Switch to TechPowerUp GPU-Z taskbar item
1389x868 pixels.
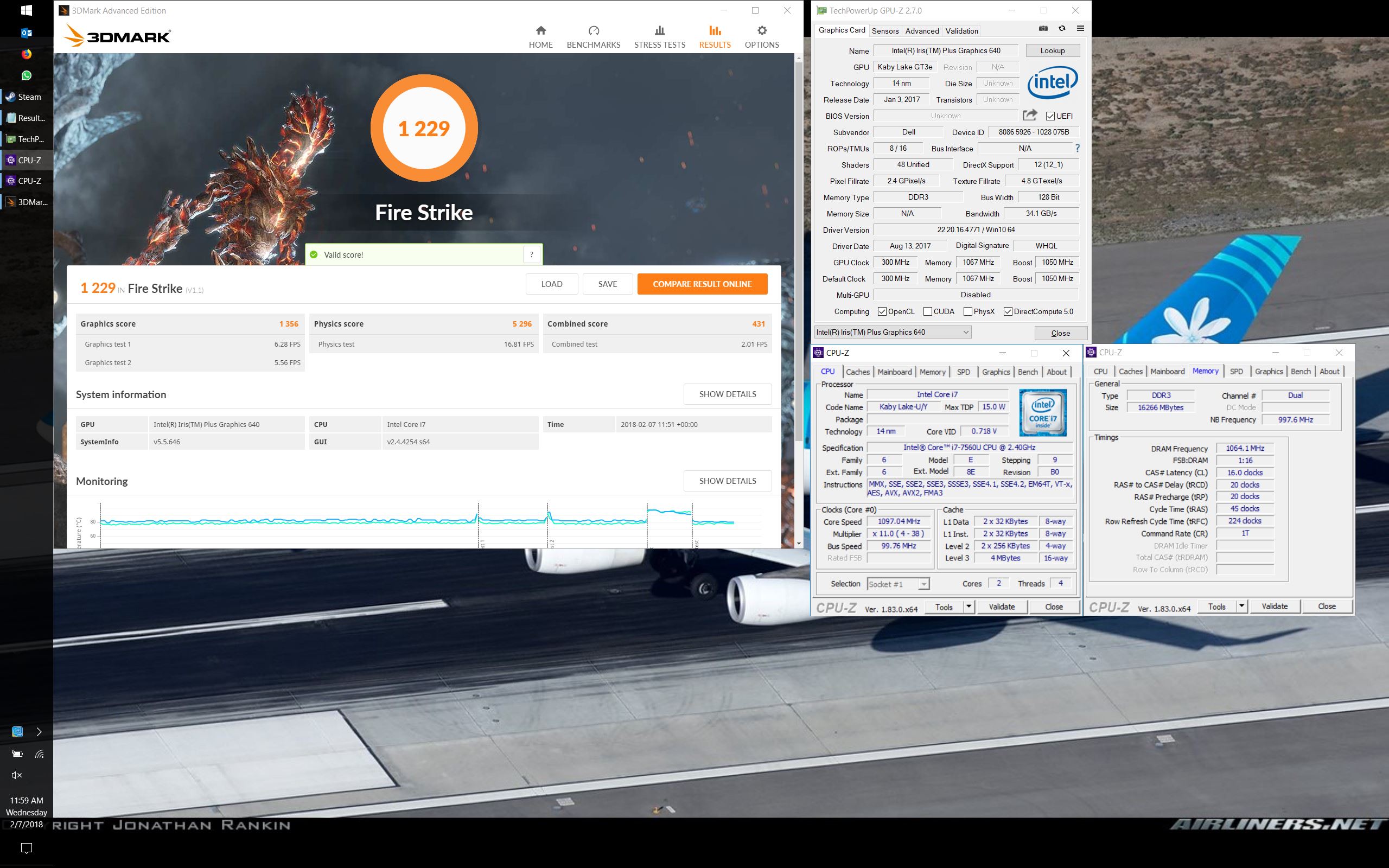pos(27,139)
